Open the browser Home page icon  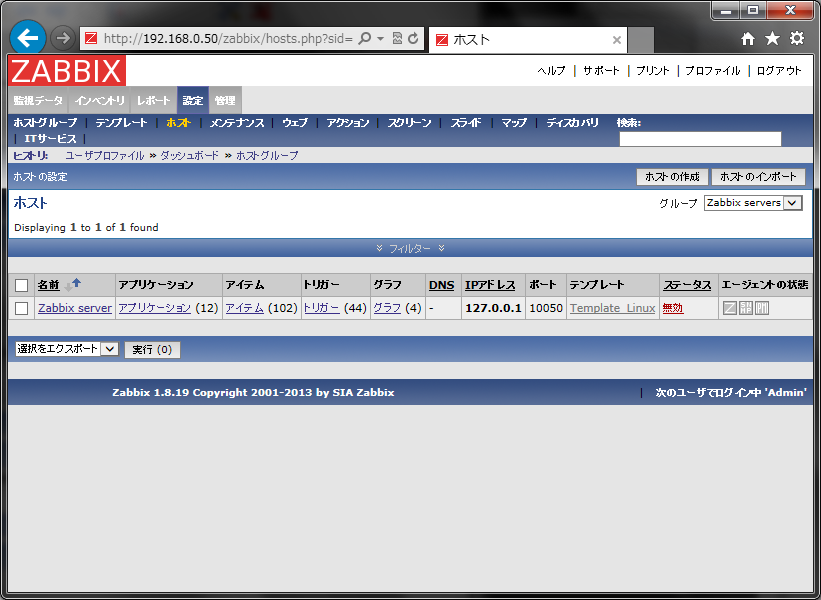tap(748, 38)
